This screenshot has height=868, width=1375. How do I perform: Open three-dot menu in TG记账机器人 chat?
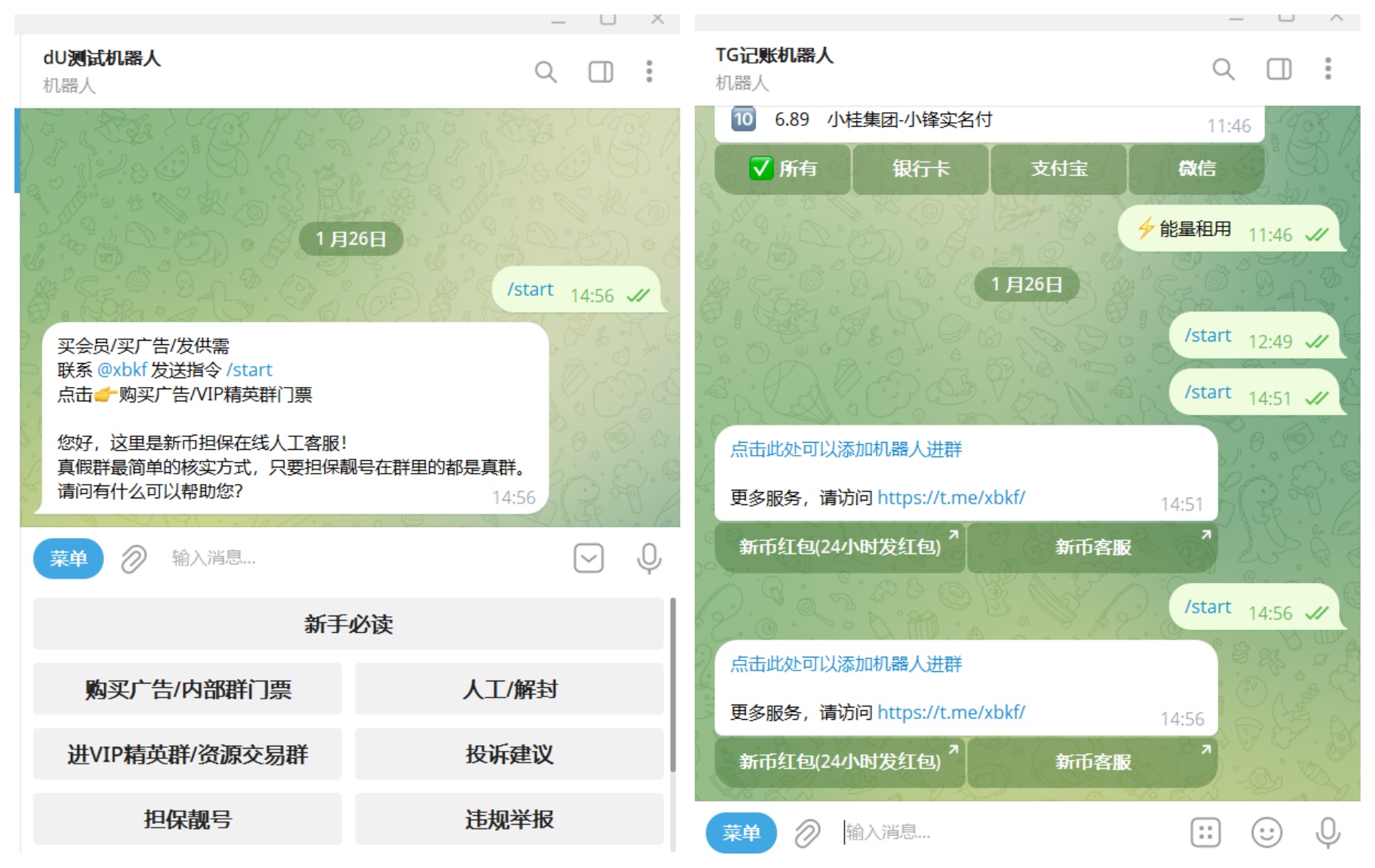click(x=1327, y=69)
